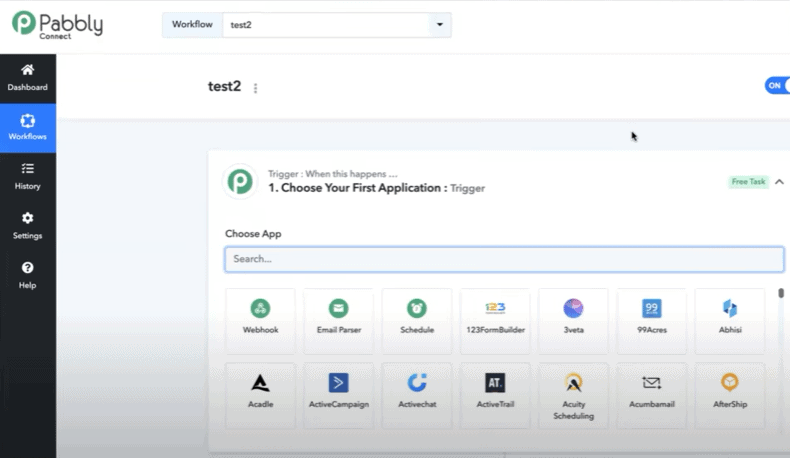Choose the Activechat app
This screenshot has width=790, height=458.
click(417, 396)
